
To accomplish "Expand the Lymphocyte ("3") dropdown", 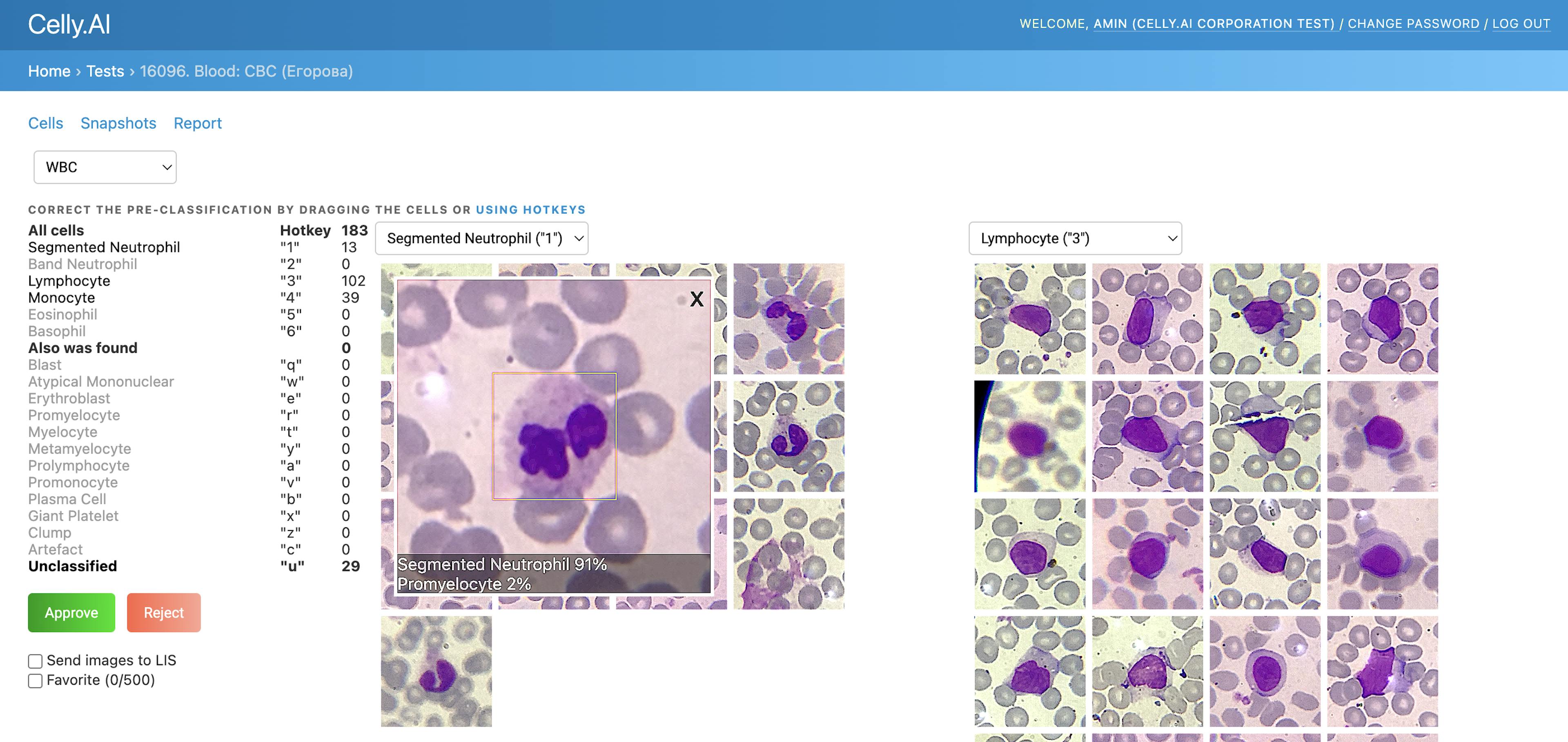I will tap(1075, 238).
